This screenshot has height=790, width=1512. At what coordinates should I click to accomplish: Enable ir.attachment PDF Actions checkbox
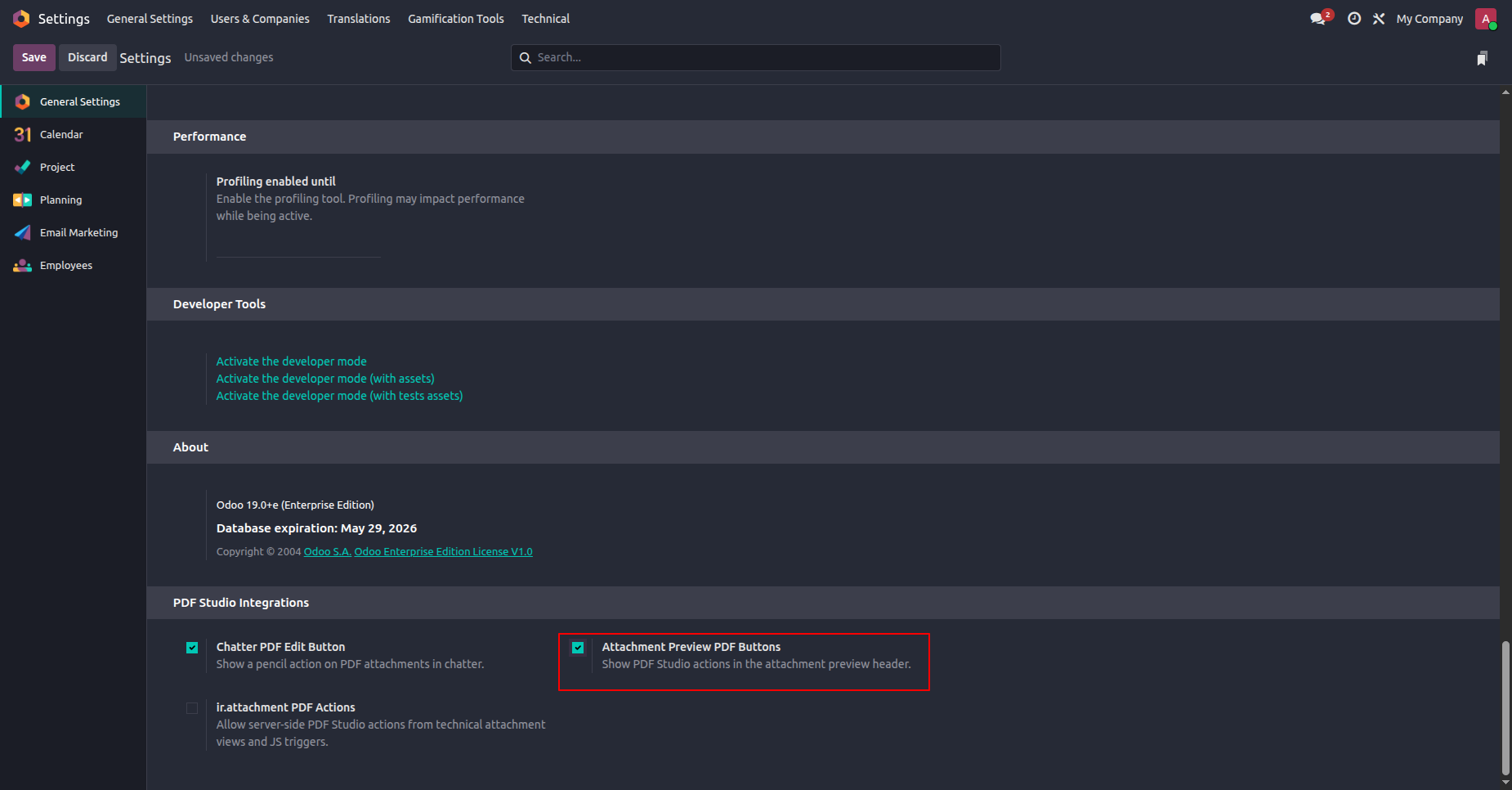click(x=192, y=708)
